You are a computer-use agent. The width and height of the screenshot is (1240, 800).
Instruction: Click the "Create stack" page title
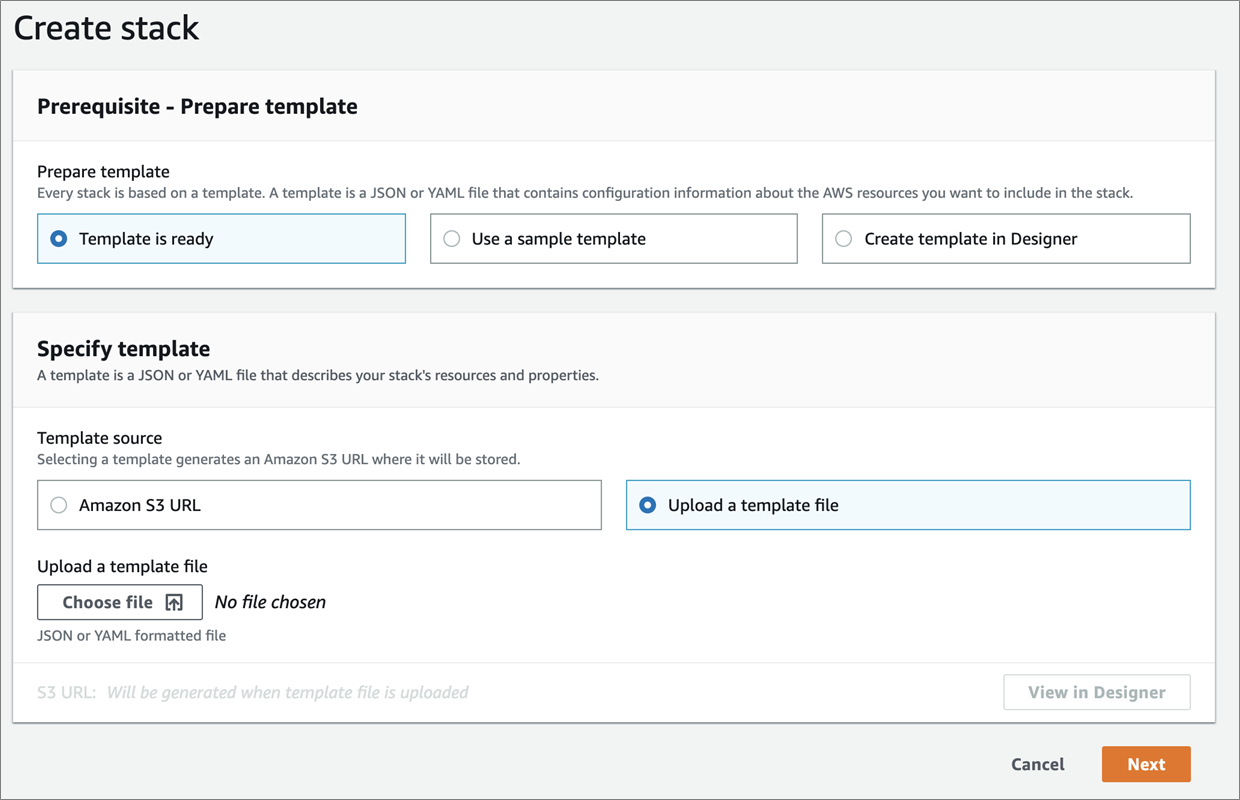(x=106, y=28)
